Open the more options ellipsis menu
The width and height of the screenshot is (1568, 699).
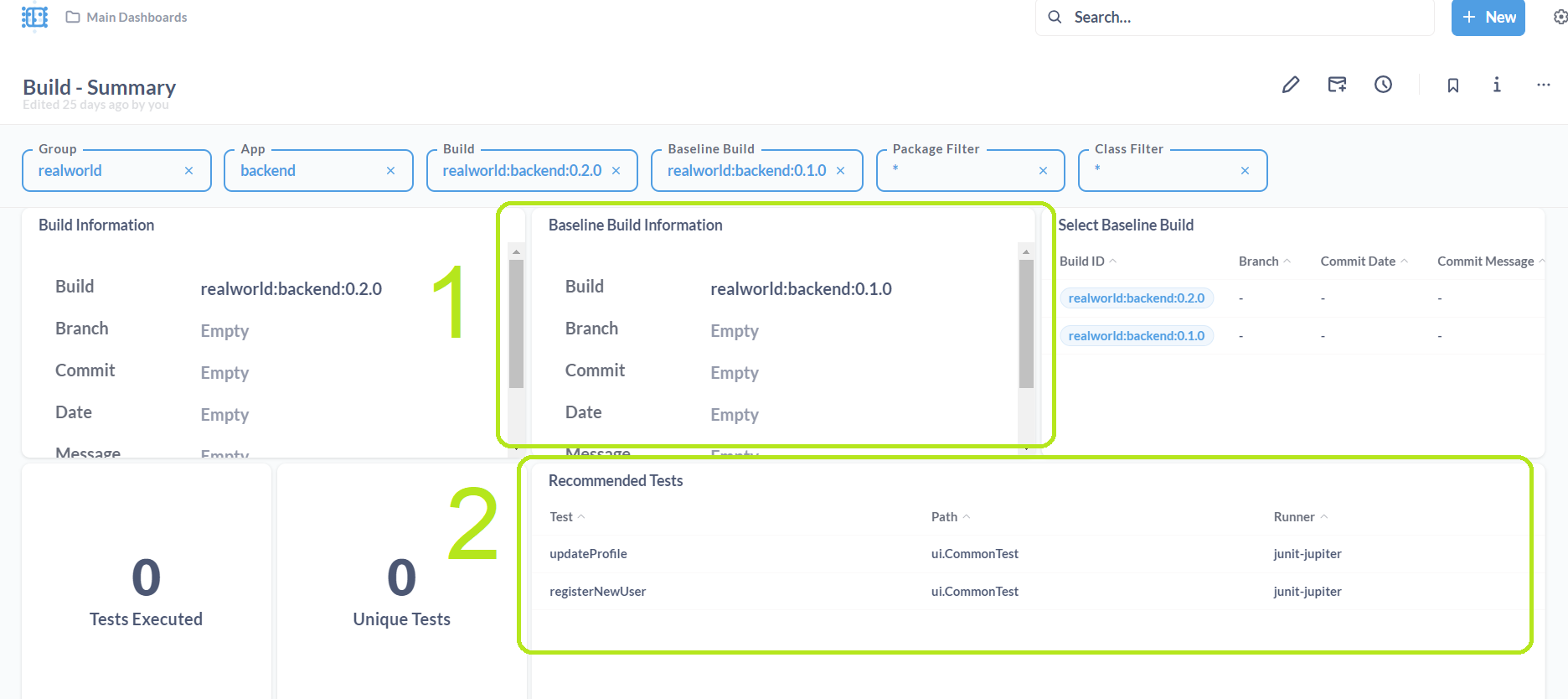coord(1543,85)
